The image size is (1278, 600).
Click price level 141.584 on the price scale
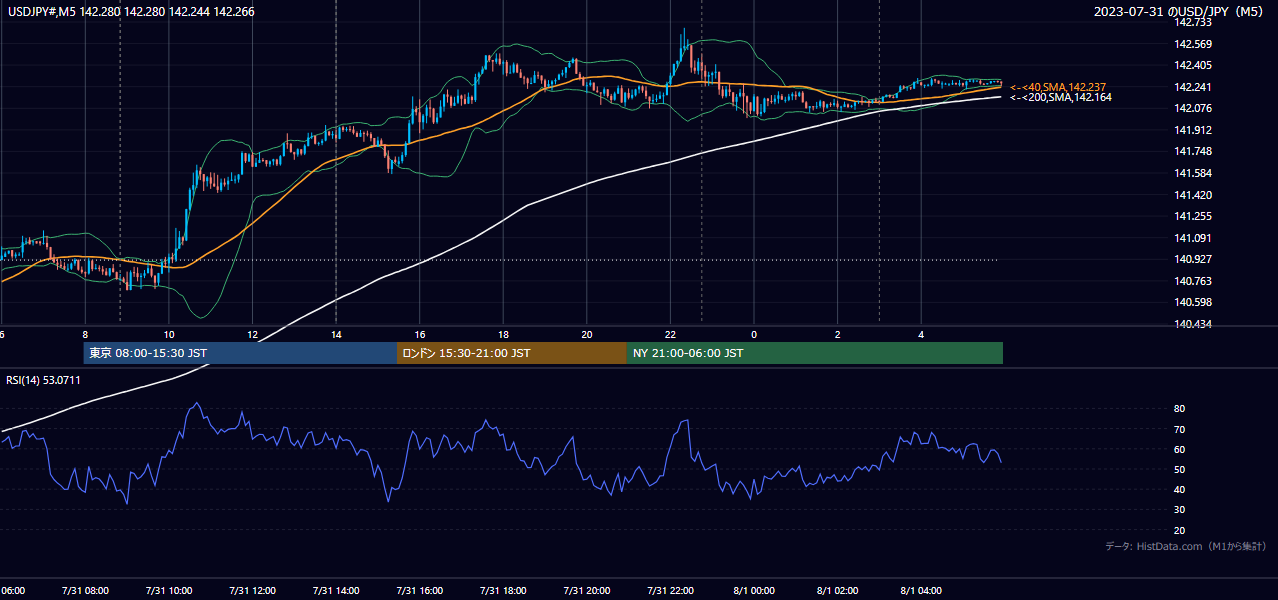pyautogui.click(x=1194, y=173)
